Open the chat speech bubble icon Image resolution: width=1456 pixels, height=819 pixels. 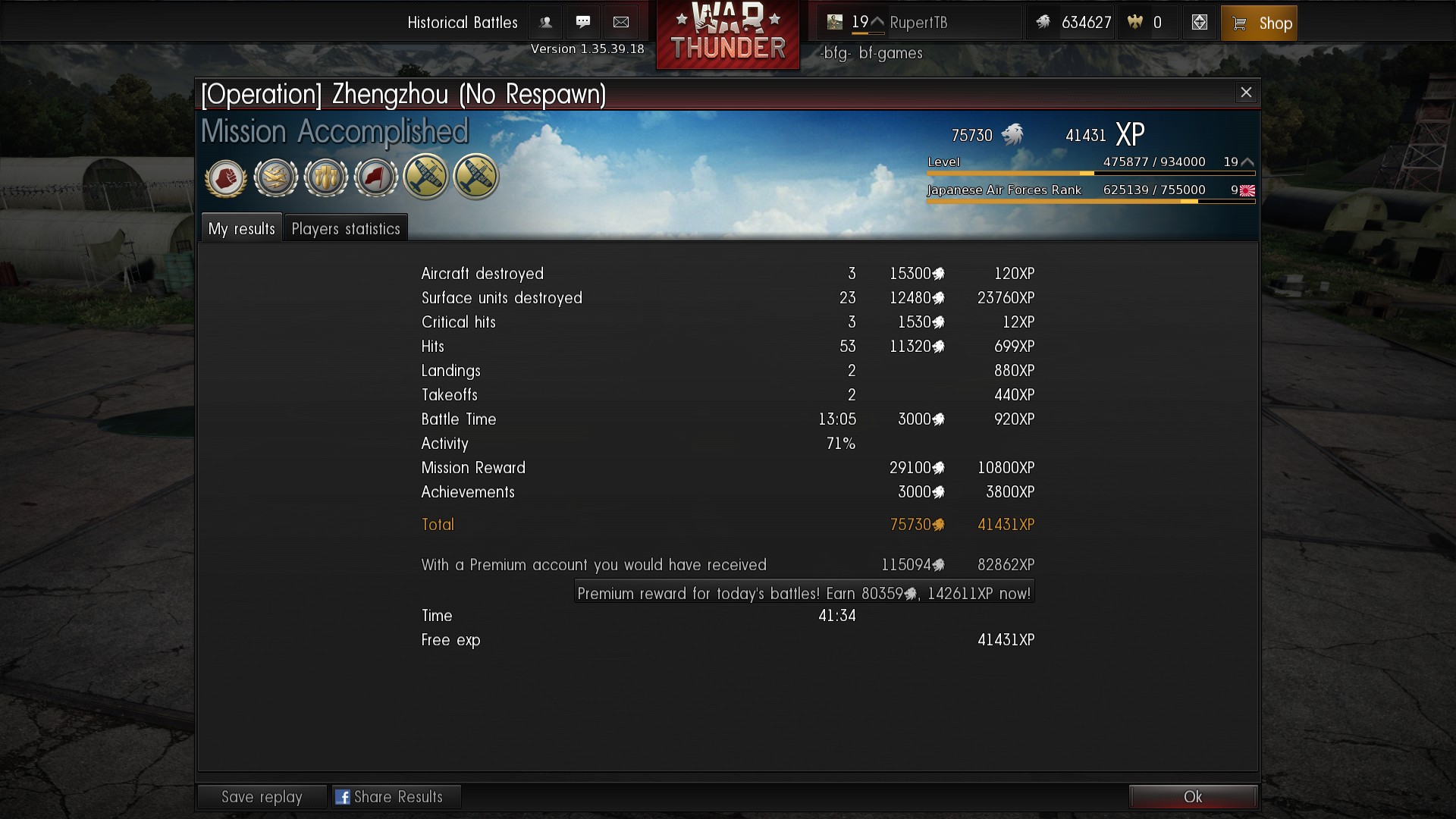click(x=583, y=23)
